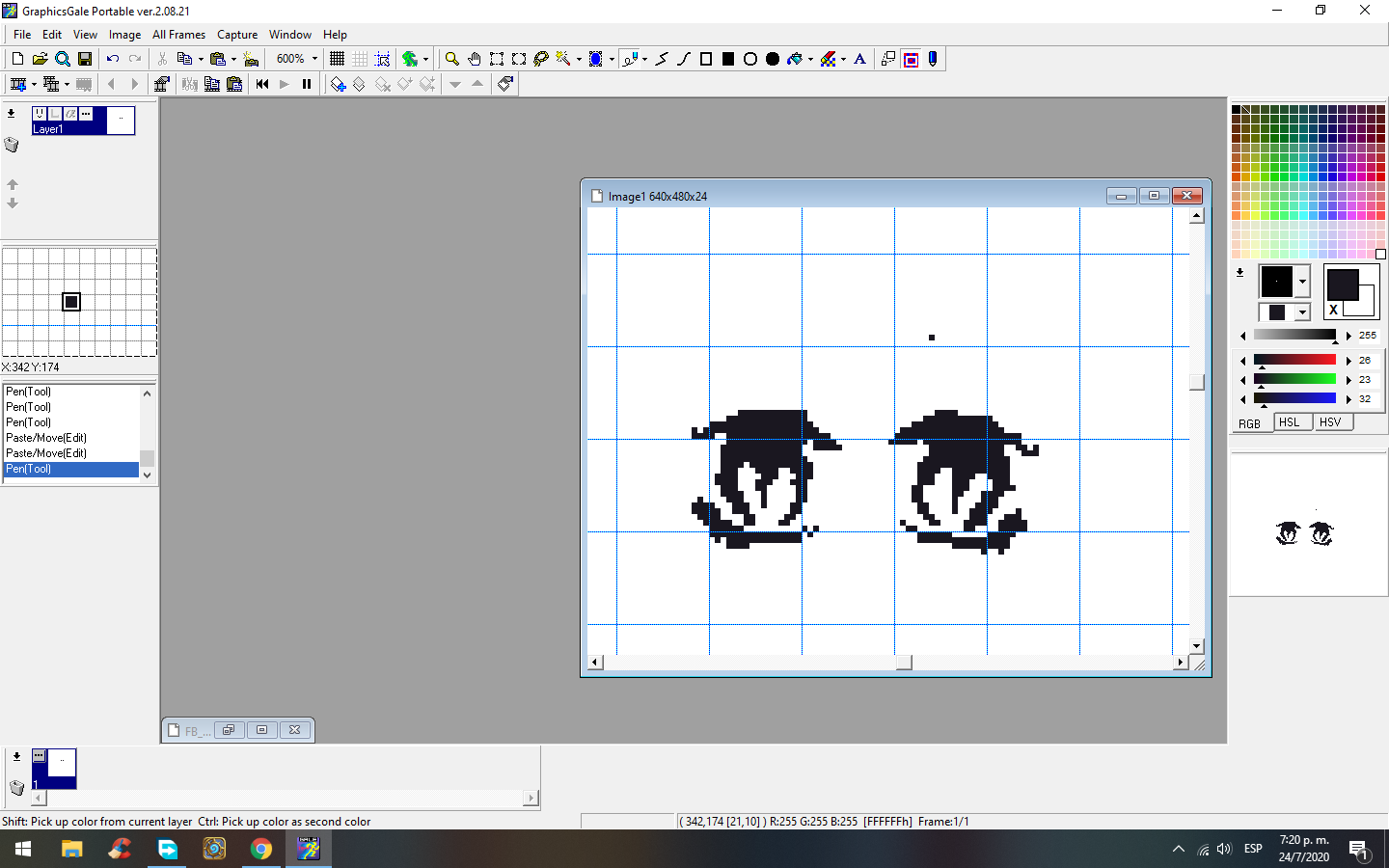Rewind animation to first frame

click(262, 84)
